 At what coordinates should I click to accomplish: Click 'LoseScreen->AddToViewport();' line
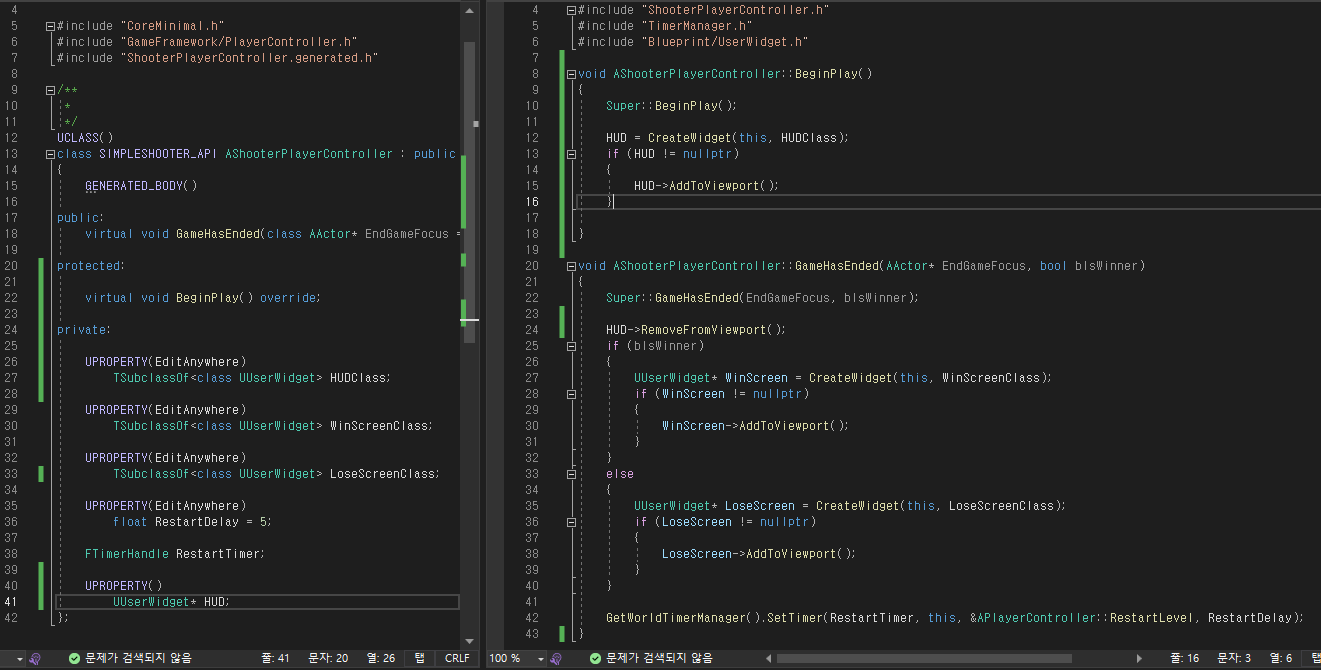(759, 554)
